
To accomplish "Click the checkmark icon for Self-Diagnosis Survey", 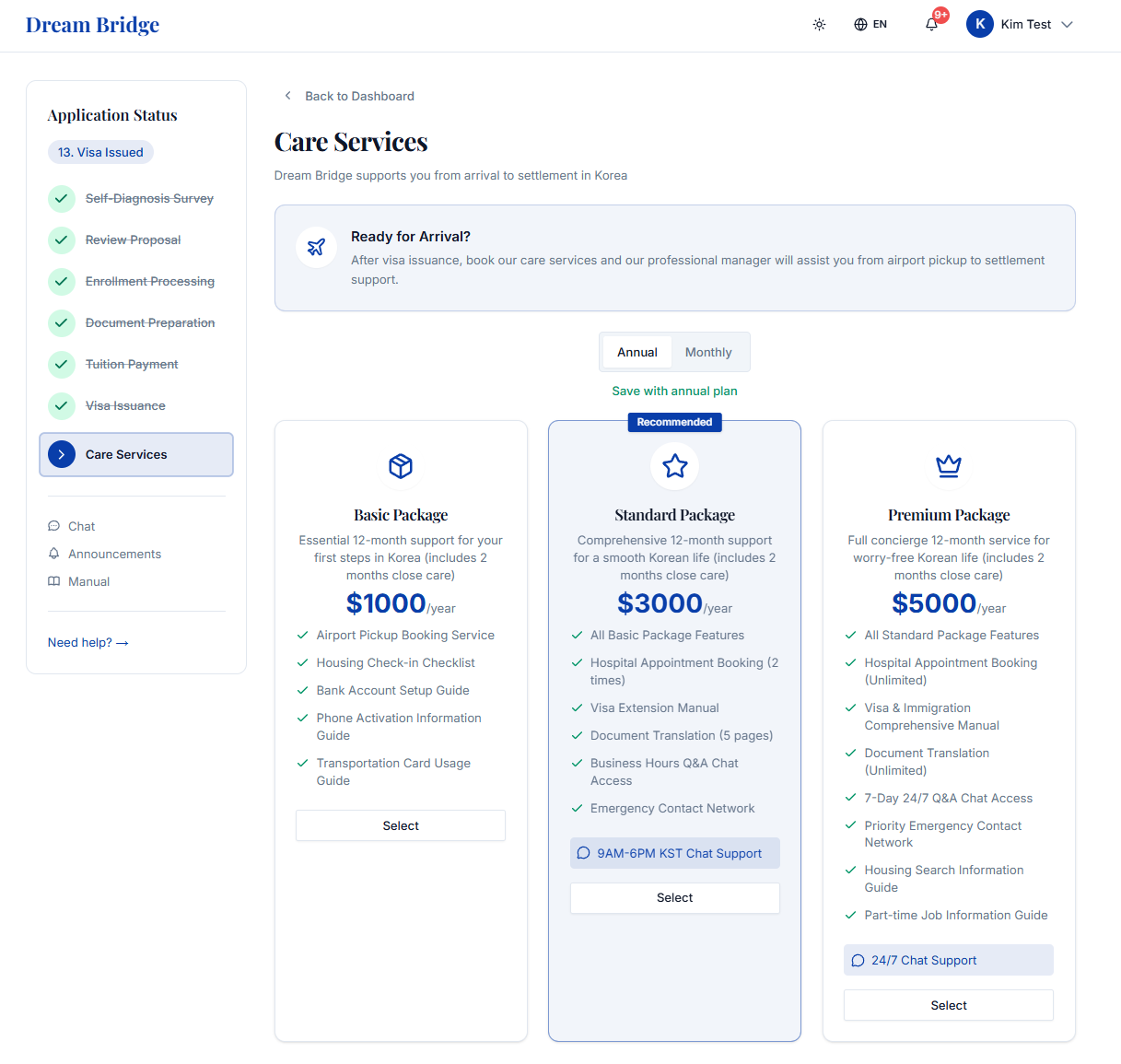I will click(x=62, y=198).
